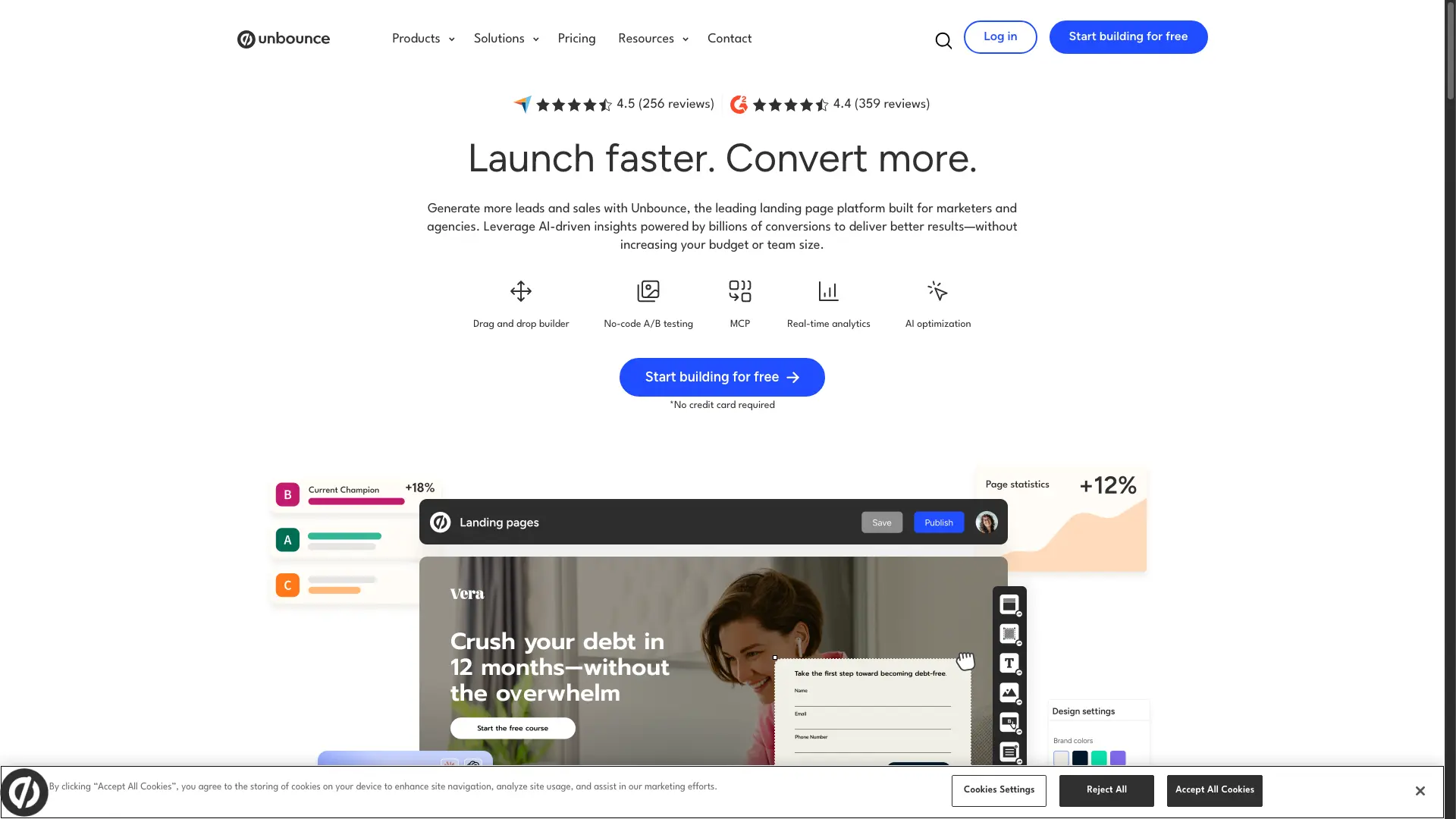1456x819 pixels.
Task: Click the G2 rating logo icon
Action: point(739,105)
